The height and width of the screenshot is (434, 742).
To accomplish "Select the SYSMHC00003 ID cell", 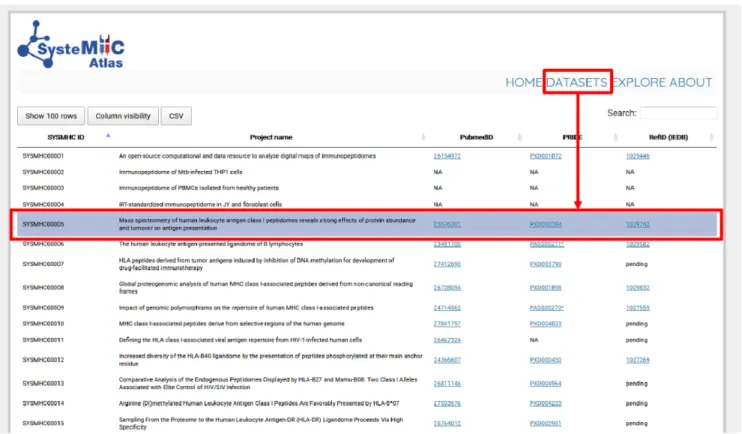I will click(43, 188).
